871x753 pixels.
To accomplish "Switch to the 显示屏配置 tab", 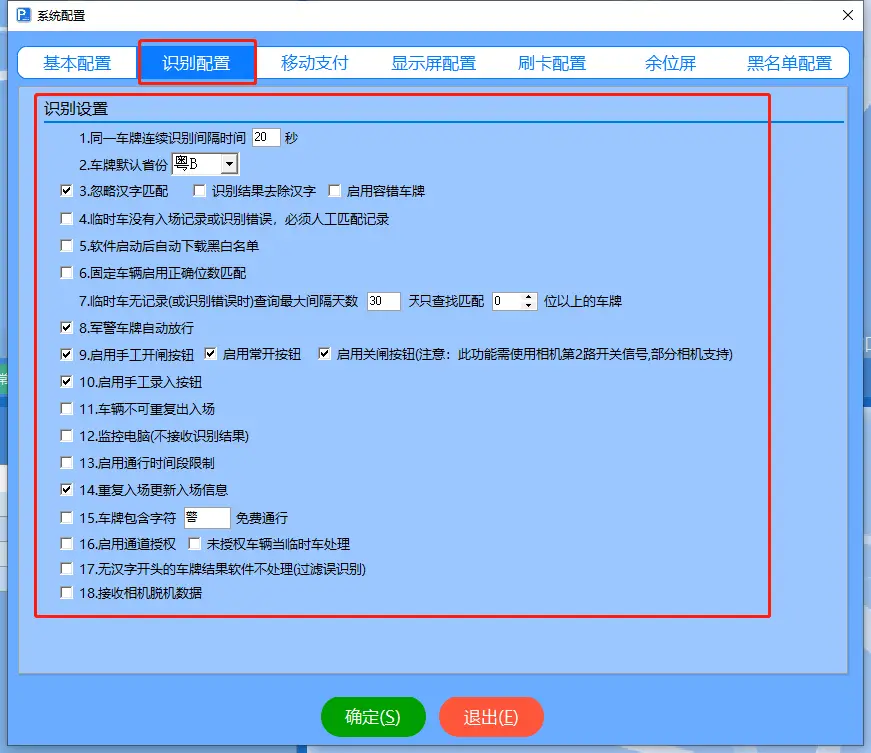I will coord(435,62).
